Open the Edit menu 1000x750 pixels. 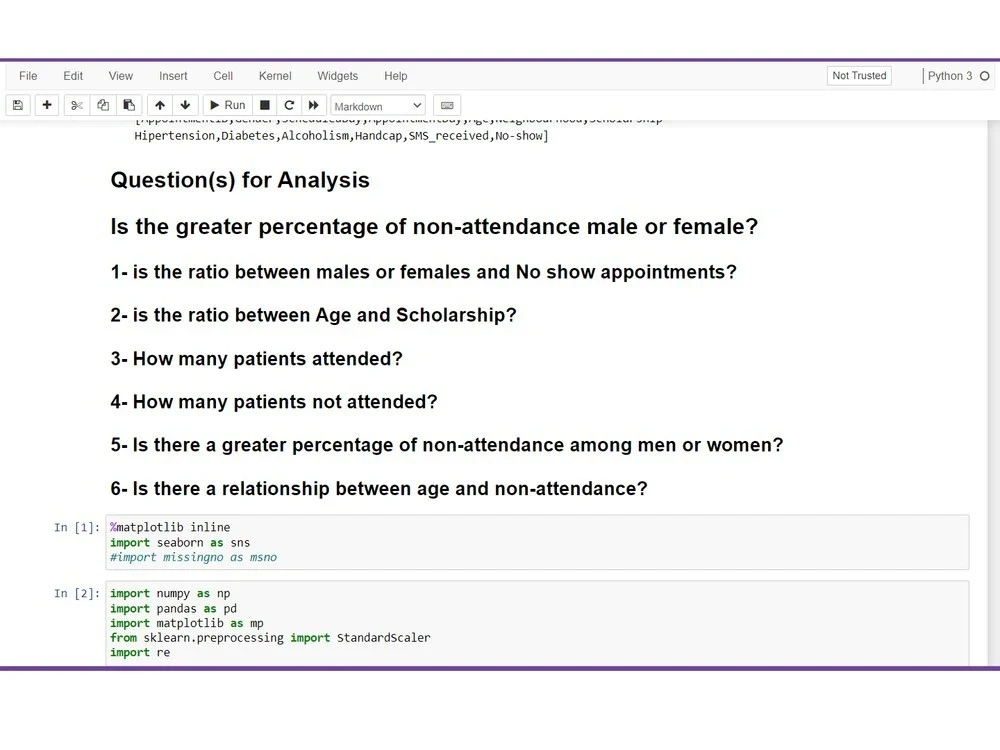pyautogui.click(x=73, y=76)
